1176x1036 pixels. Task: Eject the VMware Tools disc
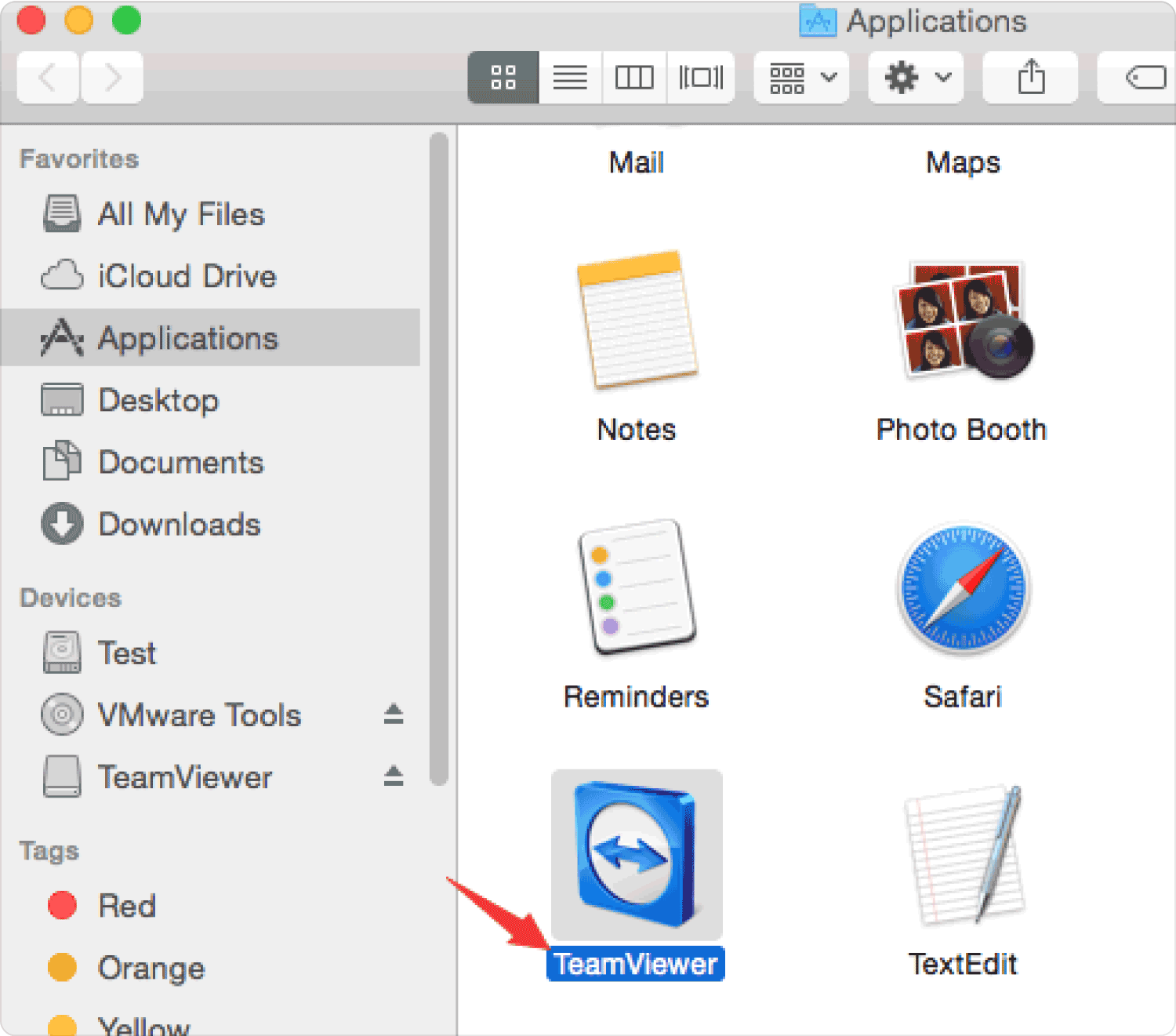[x=394, y=714]
